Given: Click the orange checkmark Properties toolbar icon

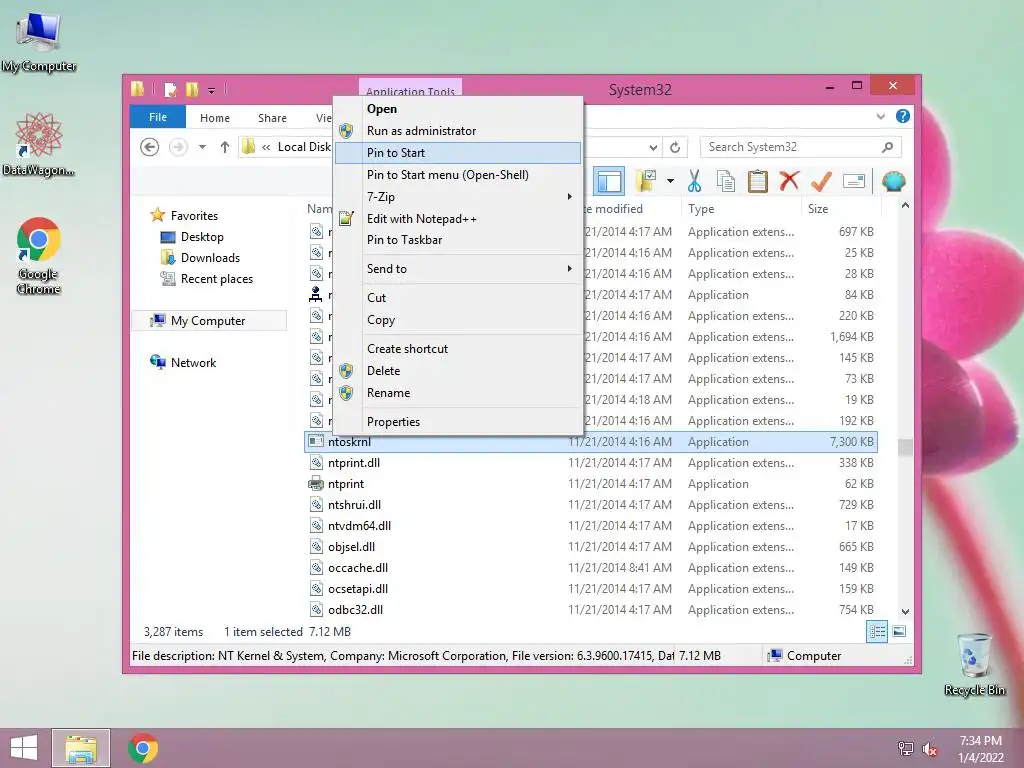Looking at the screenshot, I should point(821,181).
